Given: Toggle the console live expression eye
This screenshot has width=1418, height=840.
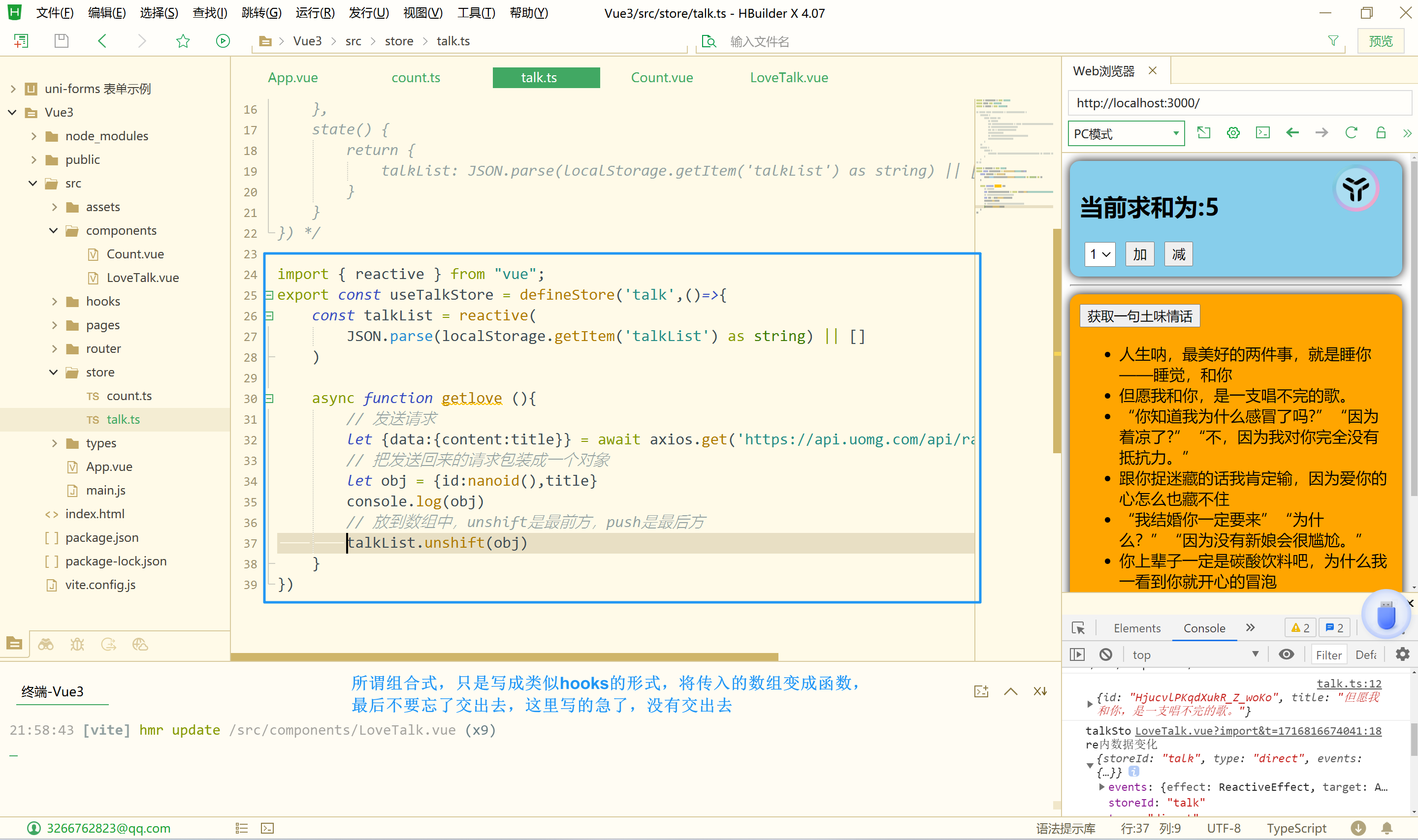Looking at the screenshot, I should tap(1286, 655).
